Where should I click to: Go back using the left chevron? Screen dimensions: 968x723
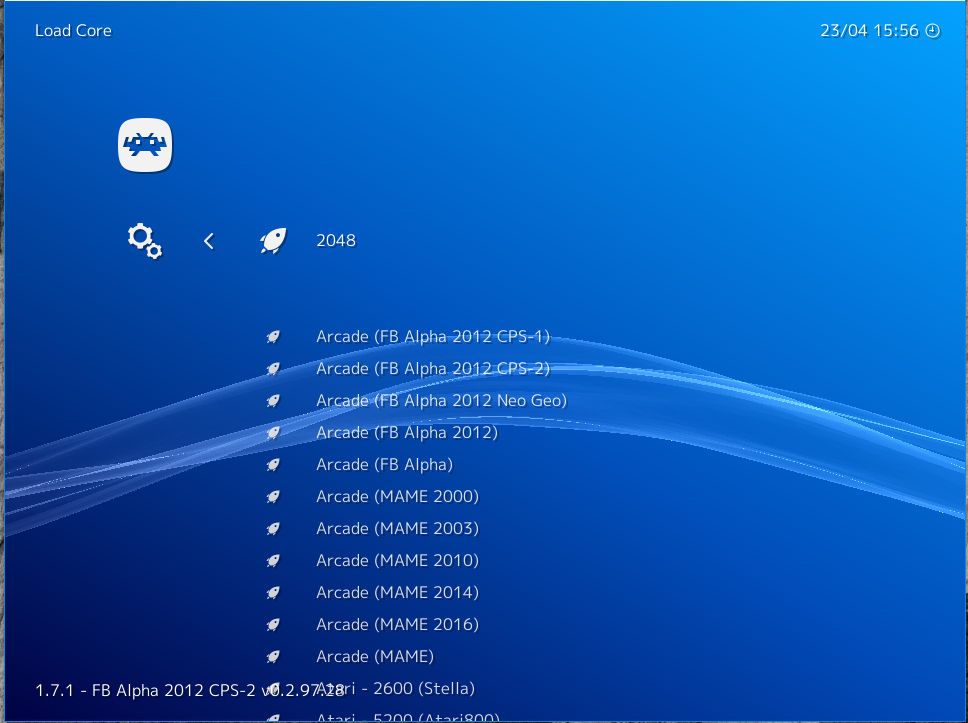click(x=209, y=241)
